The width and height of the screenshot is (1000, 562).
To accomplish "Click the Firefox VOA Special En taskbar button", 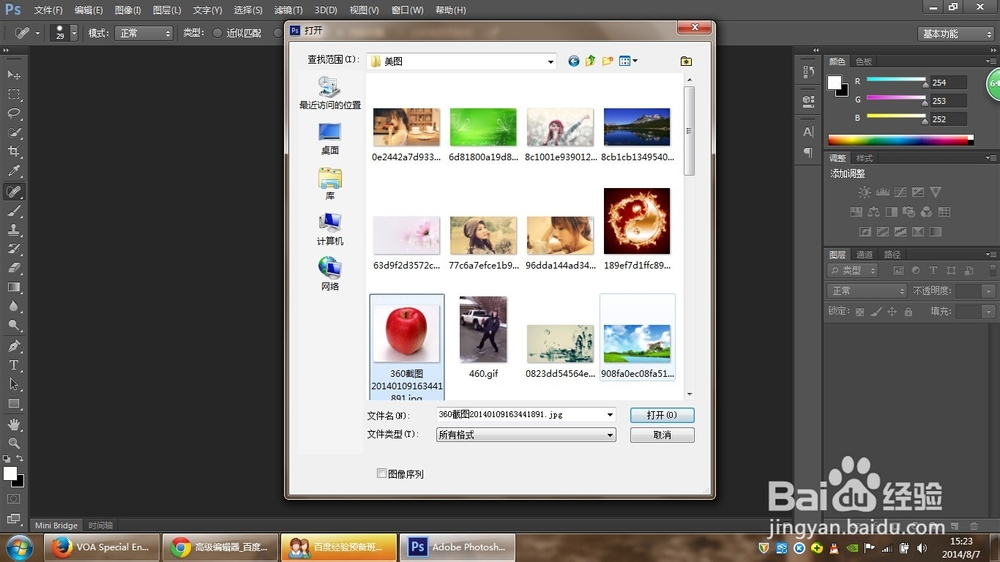I will 101,547.
